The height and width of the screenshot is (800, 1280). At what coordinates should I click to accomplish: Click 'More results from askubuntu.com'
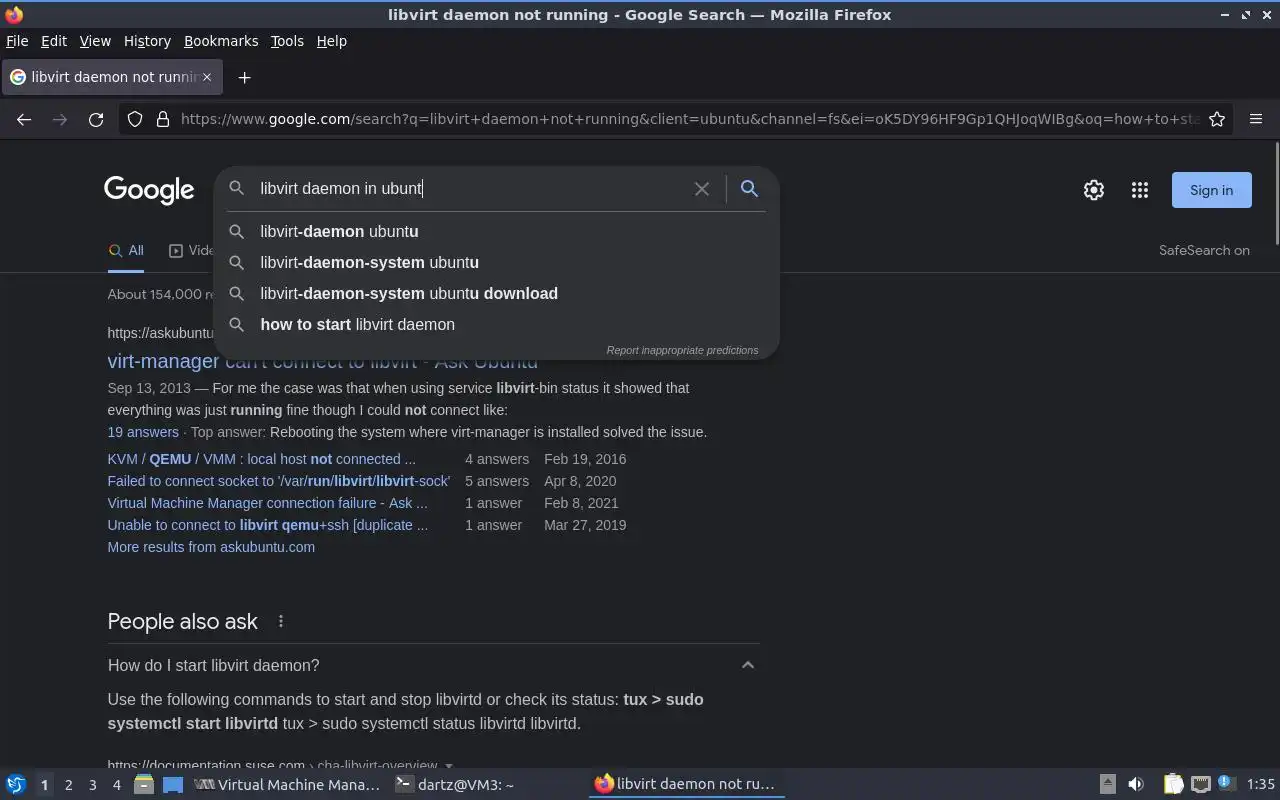coord(211,547)
